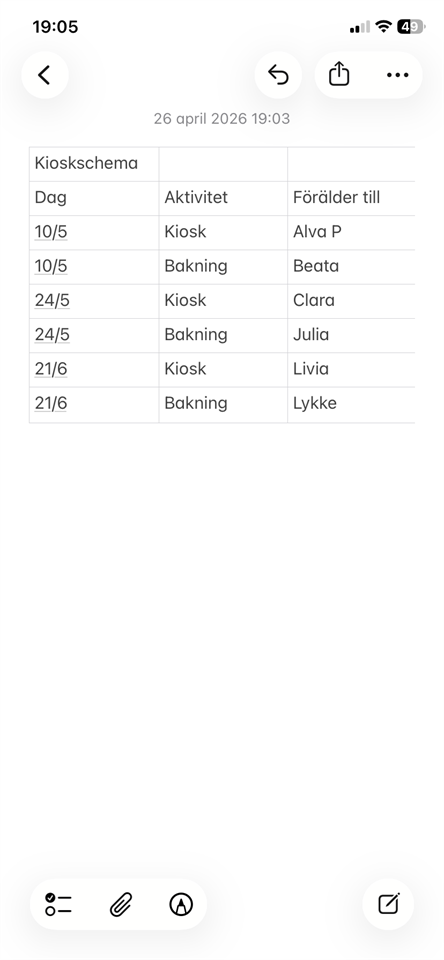Tap the Dag header cell
This screenshot has width=444, height=960.
pyautogui.click(x=94, y=198)
